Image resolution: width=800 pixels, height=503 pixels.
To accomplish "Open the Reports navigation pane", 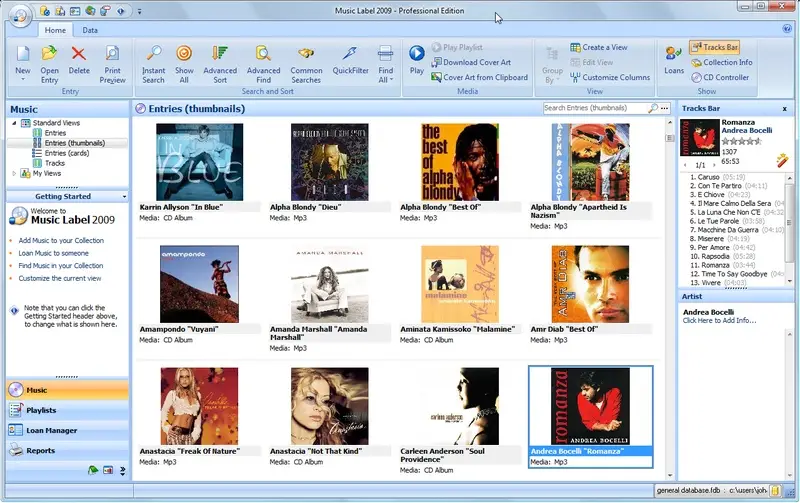I will (67, 450).
